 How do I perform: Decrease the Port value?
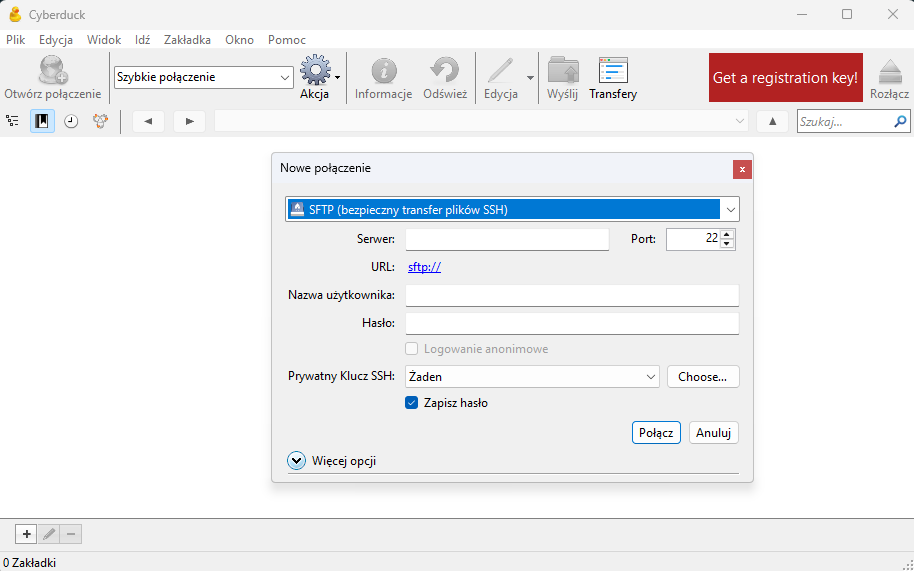pos(727,244)
